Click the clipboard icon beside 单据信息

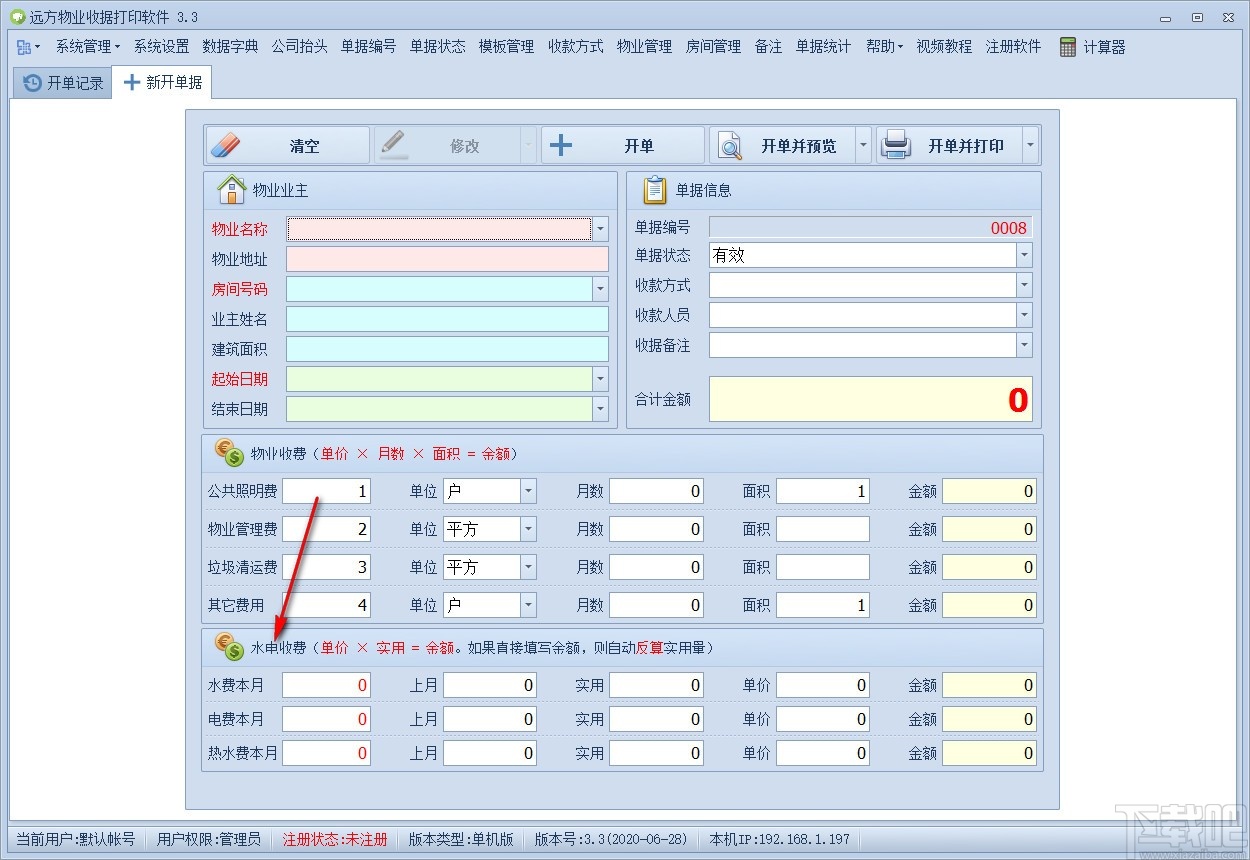click(x=655, y=190)
